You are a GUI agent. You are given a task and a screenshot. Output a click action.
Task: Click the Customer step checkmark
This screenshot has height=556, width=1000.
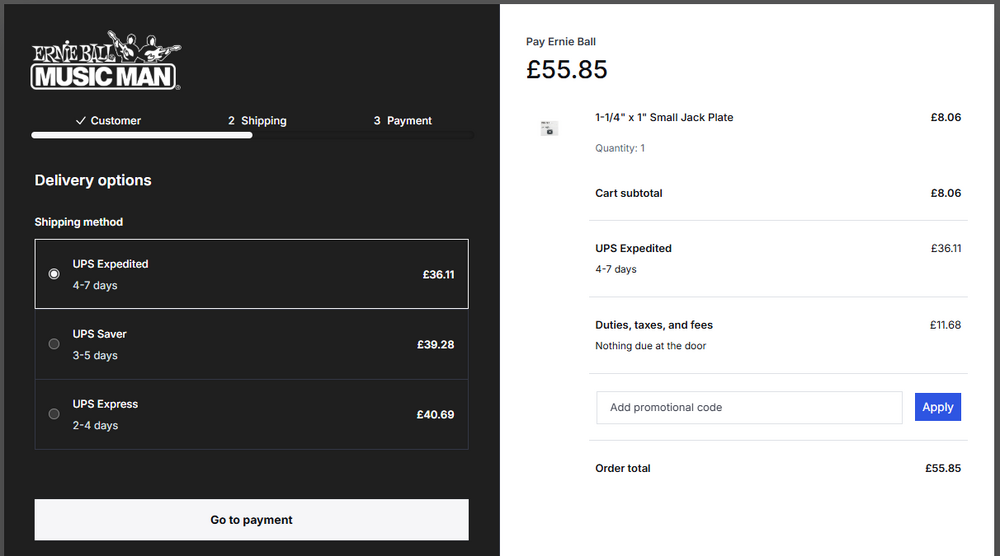pos(81,121)
